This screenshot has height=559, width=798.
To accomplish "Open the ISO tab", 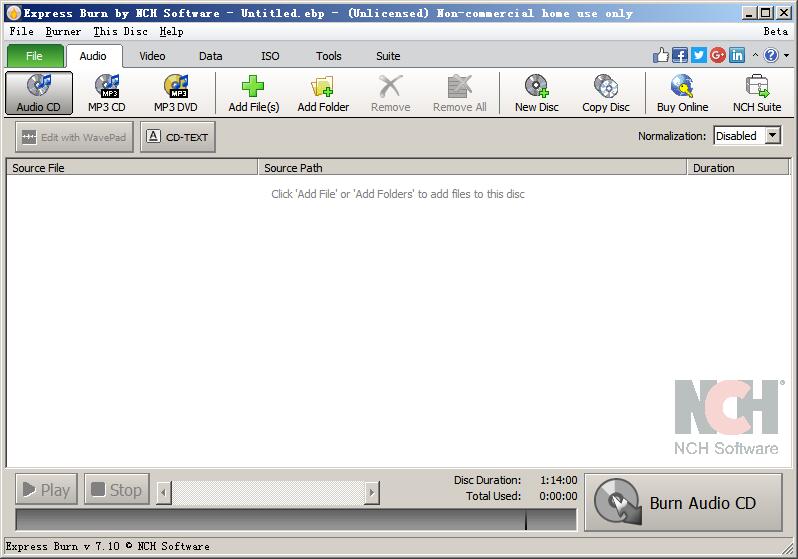I will point(270,56).
